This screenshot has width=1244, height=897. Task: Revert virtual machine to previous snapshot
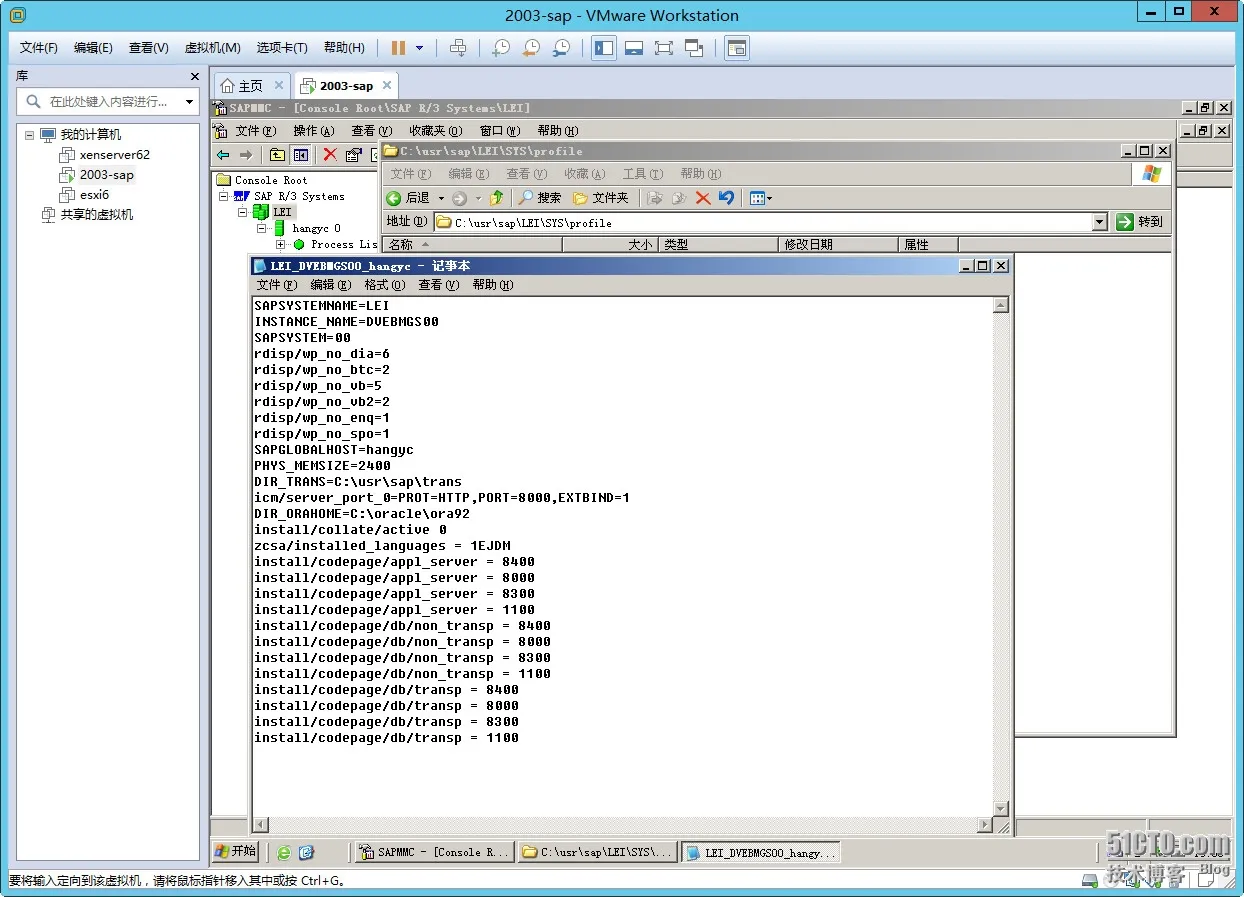click(531, 48)
